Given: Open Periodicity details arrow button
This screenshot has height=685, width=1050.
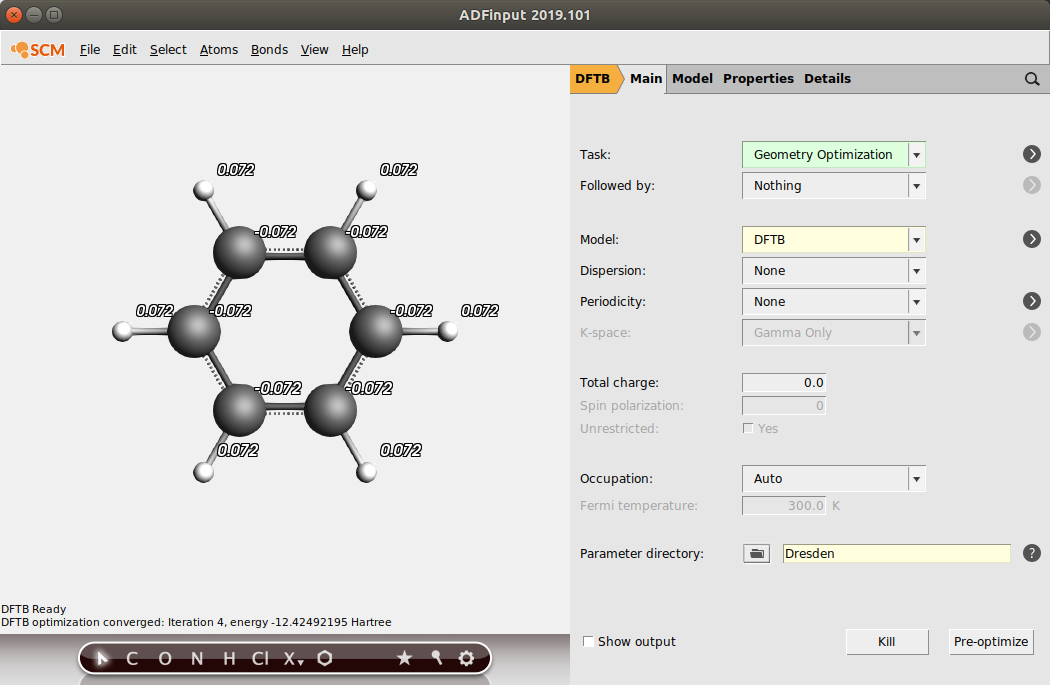Looking at the screenshot, I should point(1032,301).
